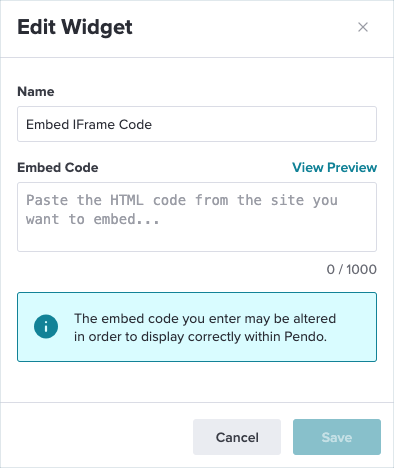Cancel editing the widget

click(x=237, y=437)
